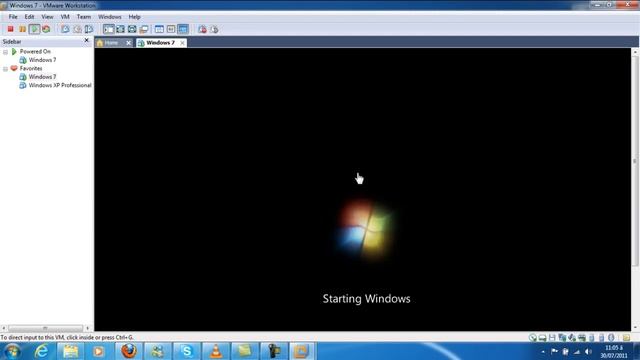
Task: Click the sidebar scrollbar right arrow
Action: click(87, 328)
